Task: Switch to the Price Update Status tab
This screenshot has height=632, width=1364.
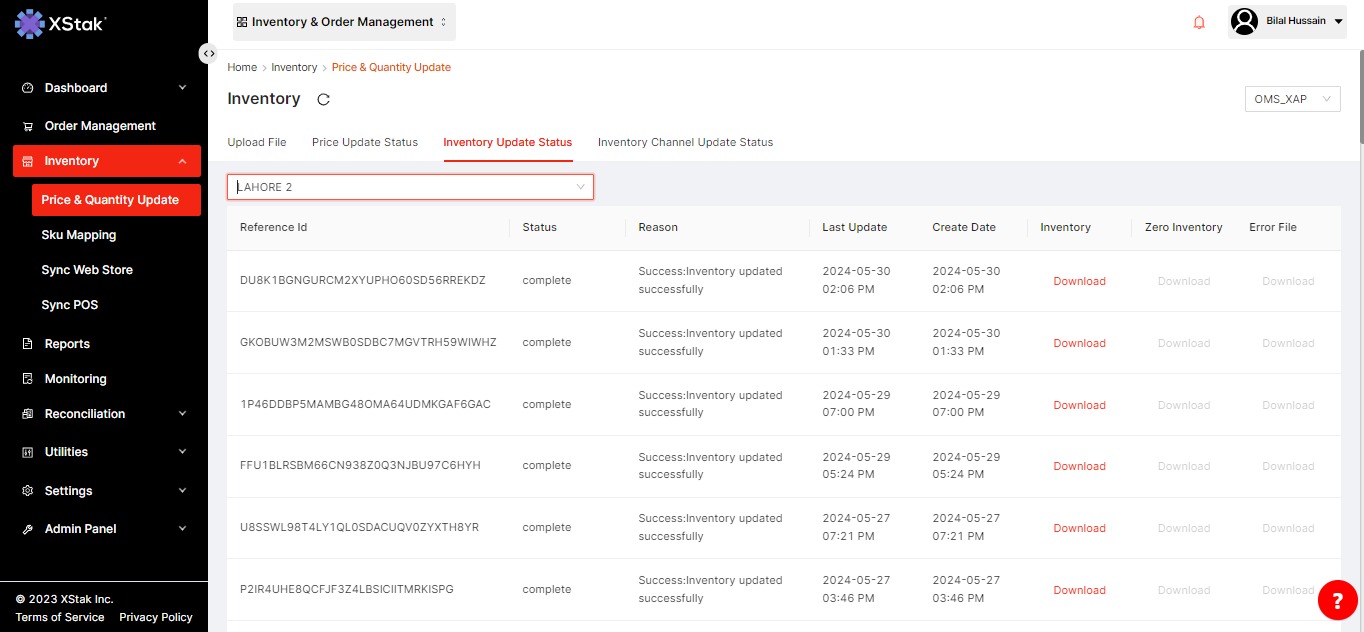Action: point(365,142)
